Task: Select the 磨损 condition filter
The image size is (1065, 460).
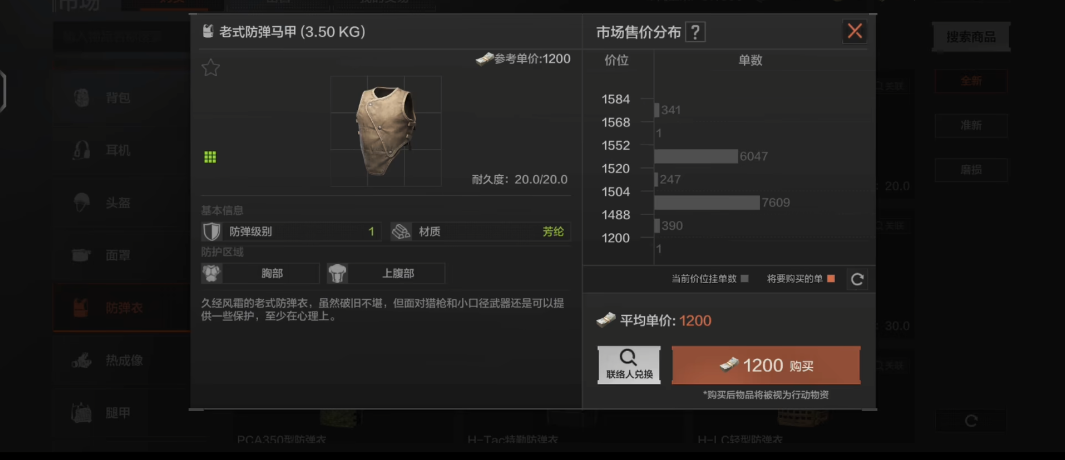Action: (971, 169)
